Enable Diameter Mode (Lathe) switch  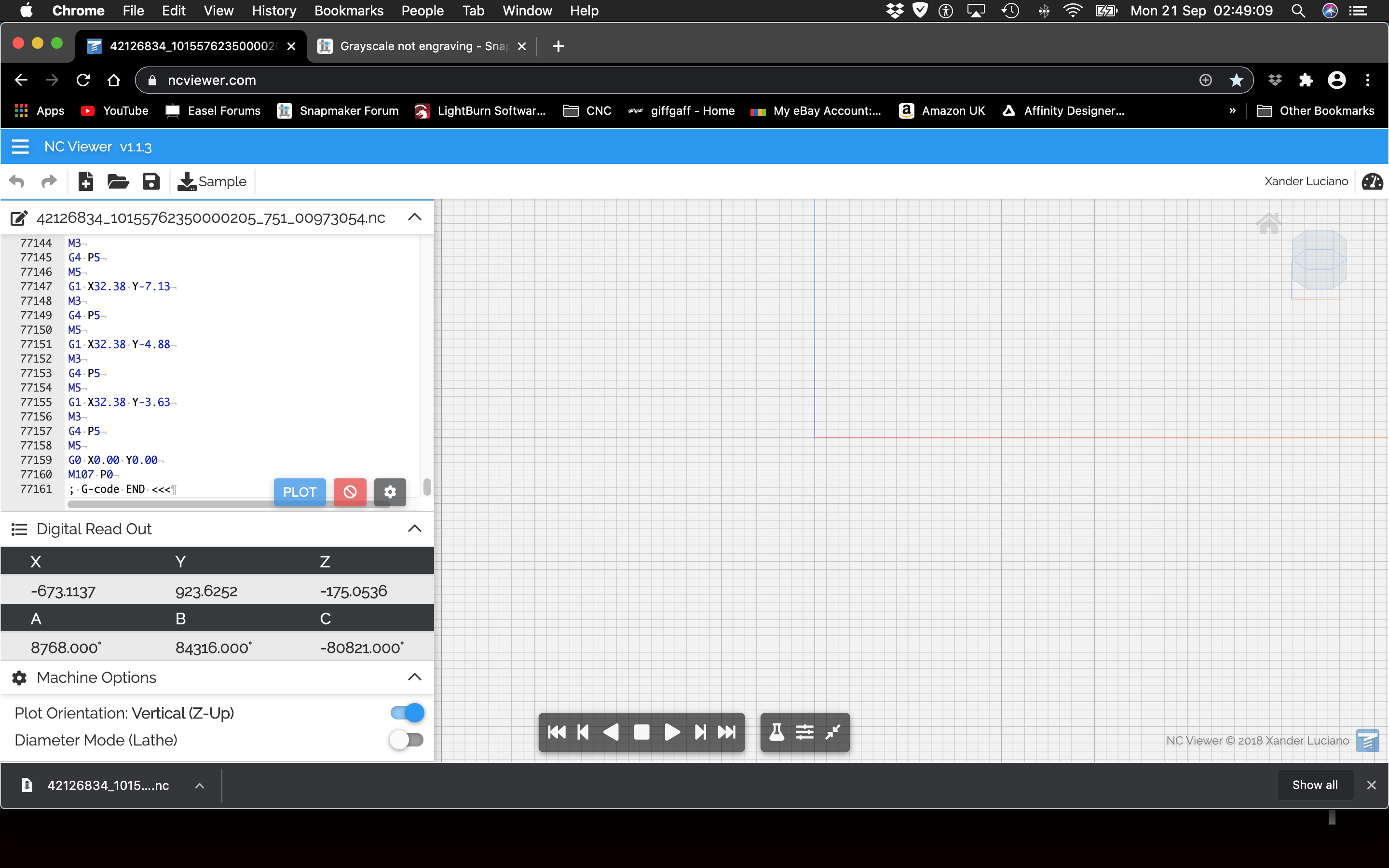click(406, 740)
